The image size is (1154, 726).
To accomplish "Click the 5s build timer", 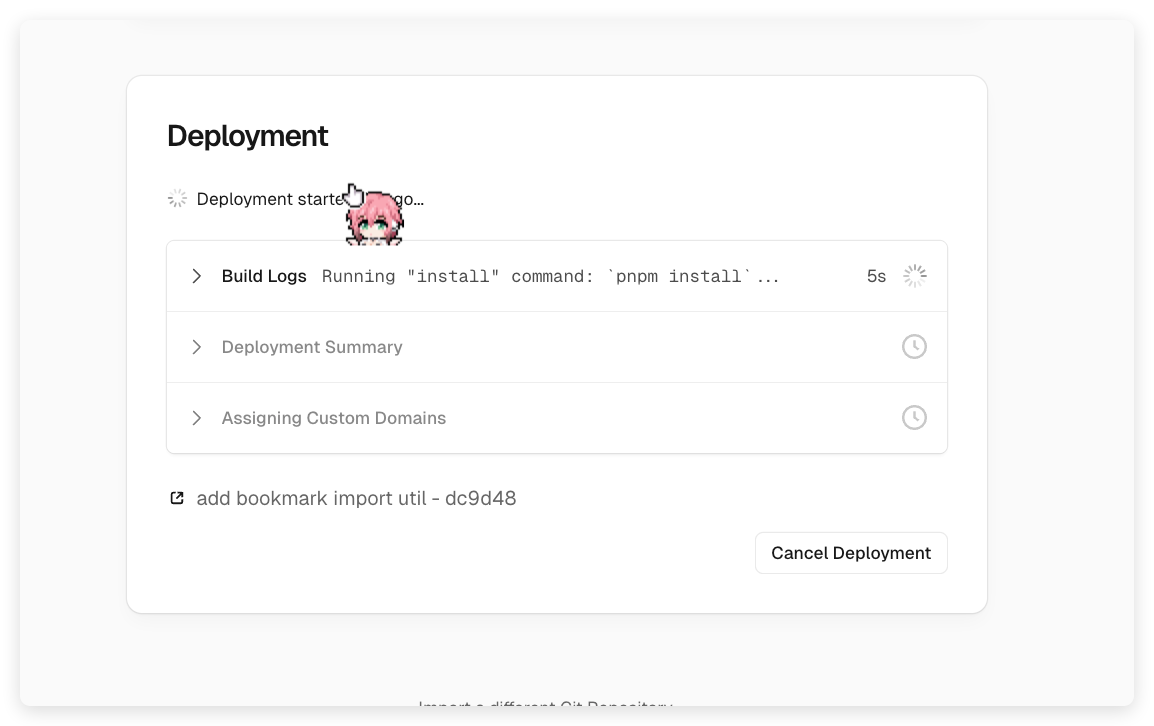I will tap(876, 276).
